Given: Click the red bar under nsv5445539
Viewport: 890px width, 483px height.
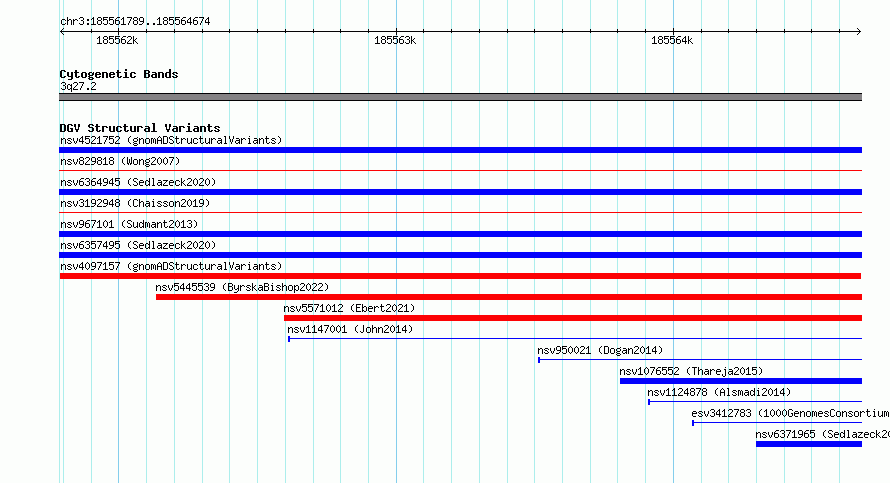Looking at the screenshot, I should (x=509, y=297).
